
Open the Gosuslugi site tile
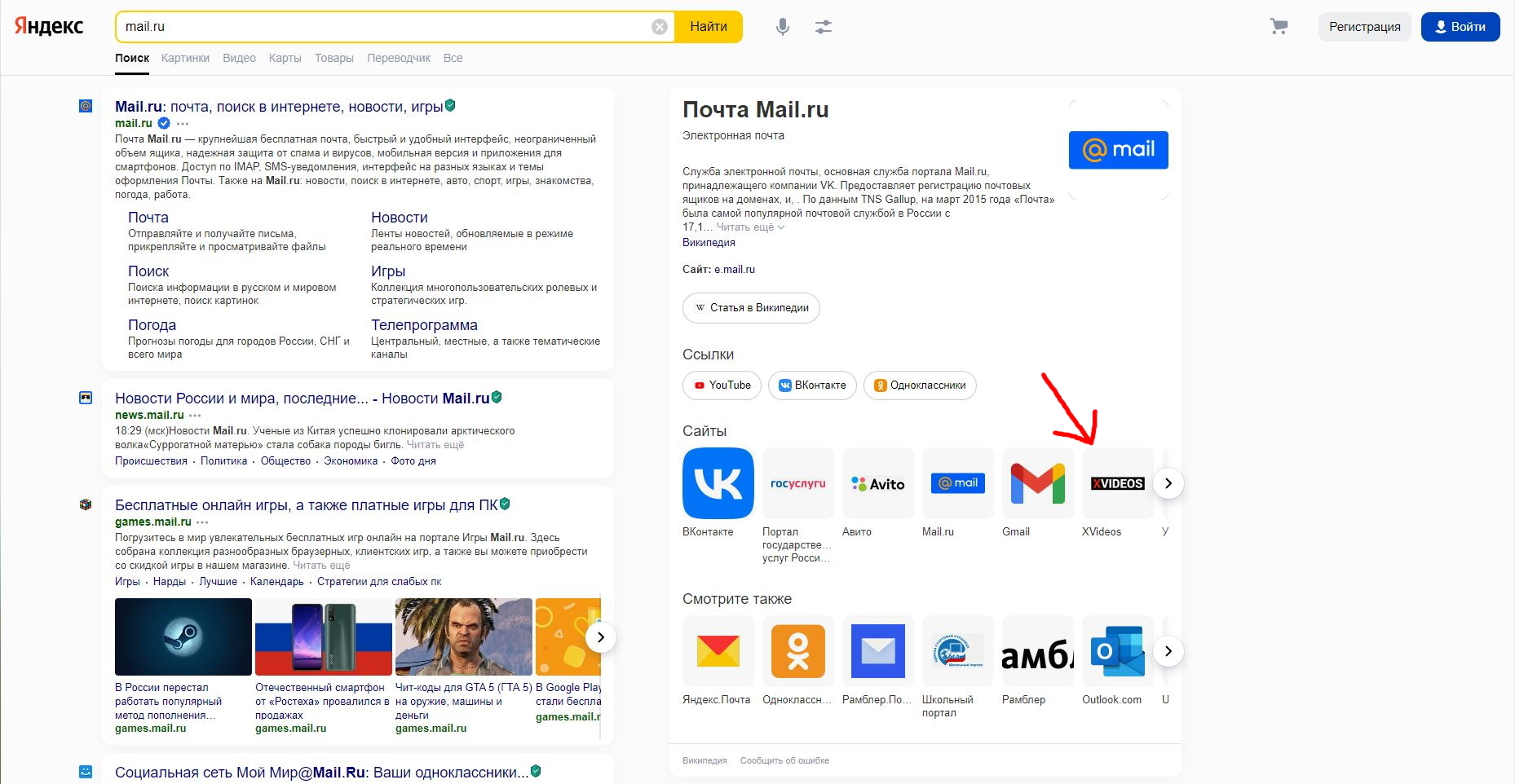pyautogui.click(x=797, y=483)
